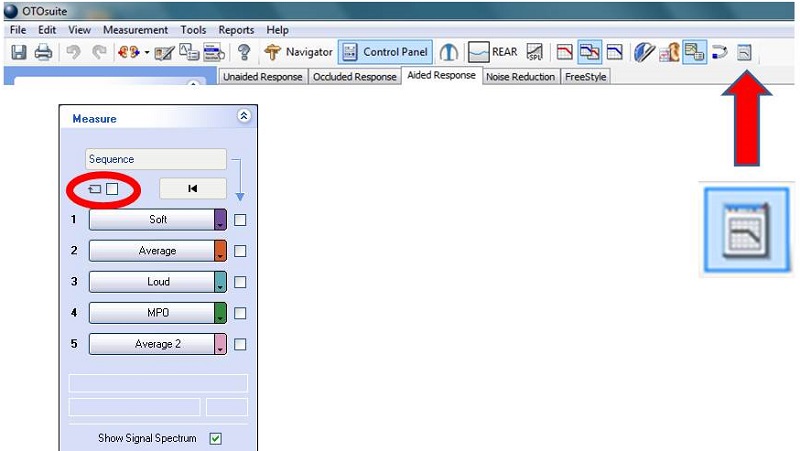This screenshot has width=800, height=451.
Task: Switch to the Noise Reduction tab
Action: (x=520, y=77)
